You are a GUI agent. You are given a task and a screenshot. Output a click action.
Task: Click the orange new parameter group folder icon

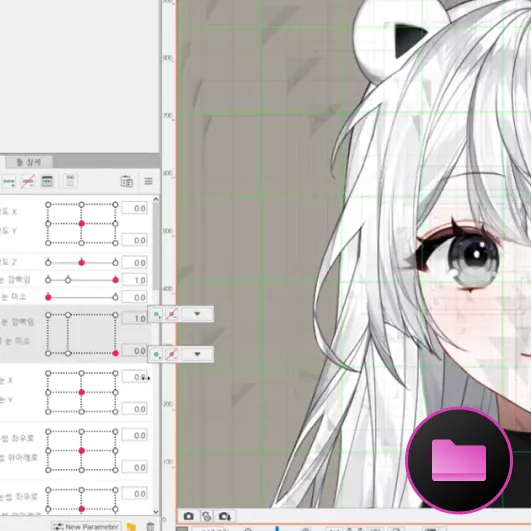132,527
